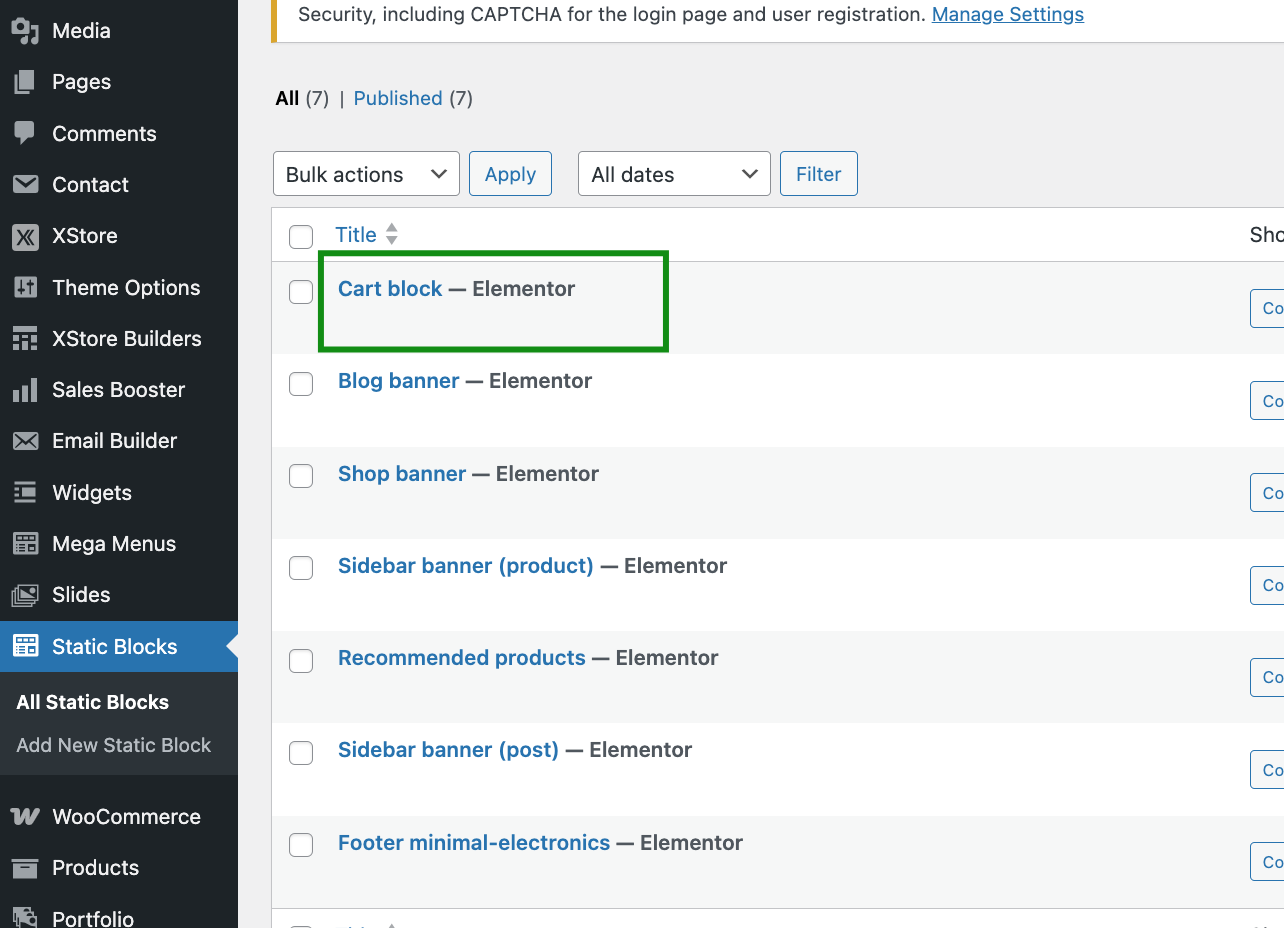Click the Static Blocks icon
Image resolution: width=1284 pixels, height=928 pixels.
coord(25,647)
